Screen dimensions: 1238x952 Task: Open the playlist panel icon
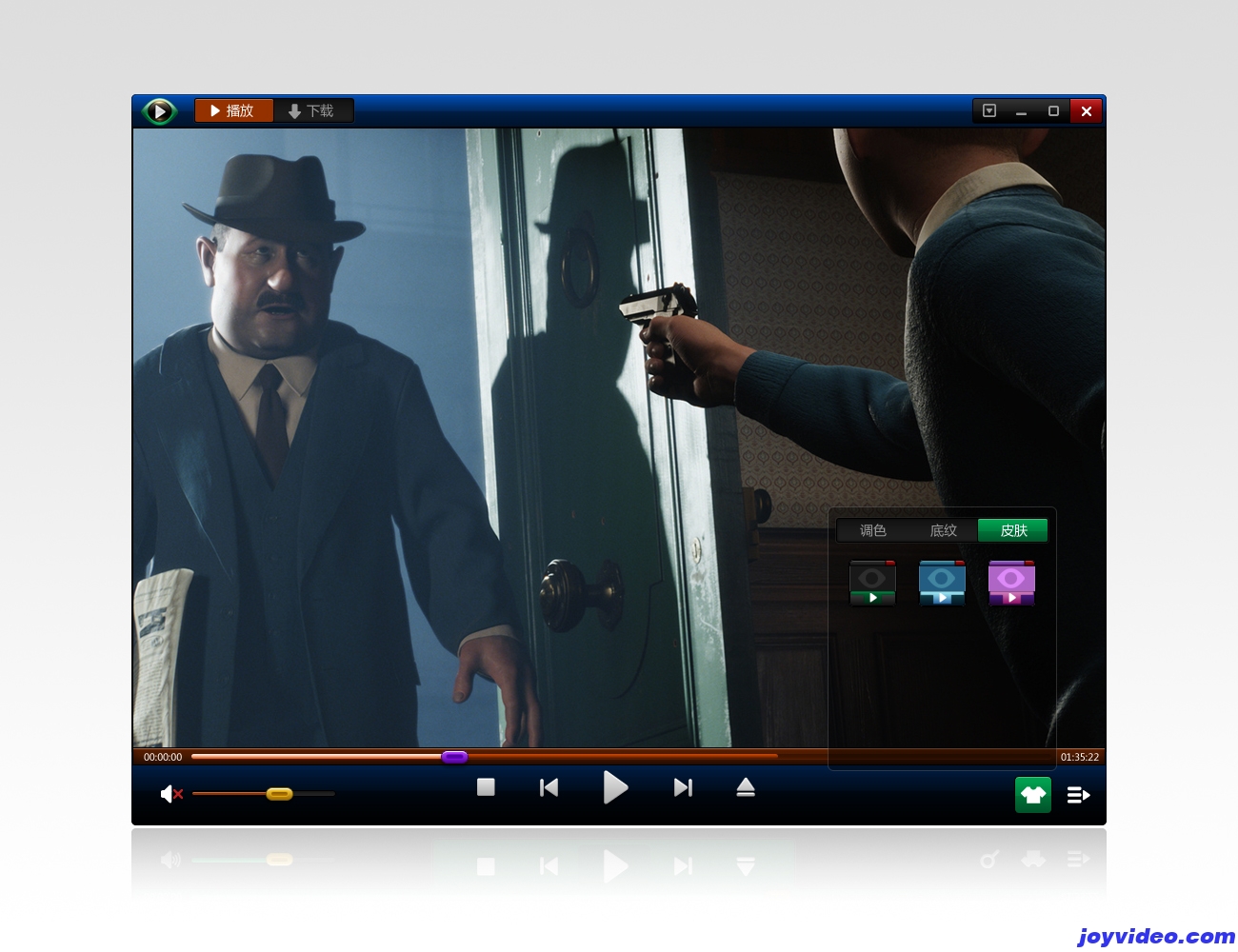(x=1078, y=795)
